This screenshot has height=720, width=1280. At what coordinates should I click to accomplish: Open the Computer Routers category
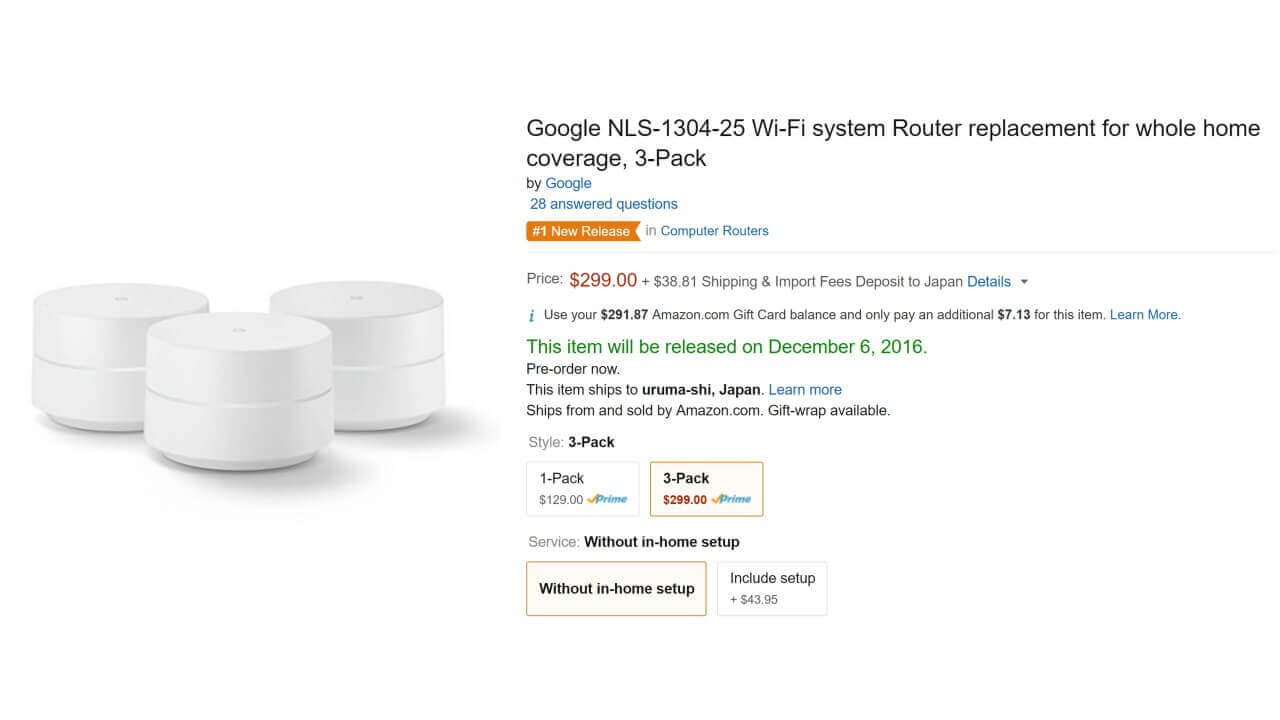tap(714, 231)
